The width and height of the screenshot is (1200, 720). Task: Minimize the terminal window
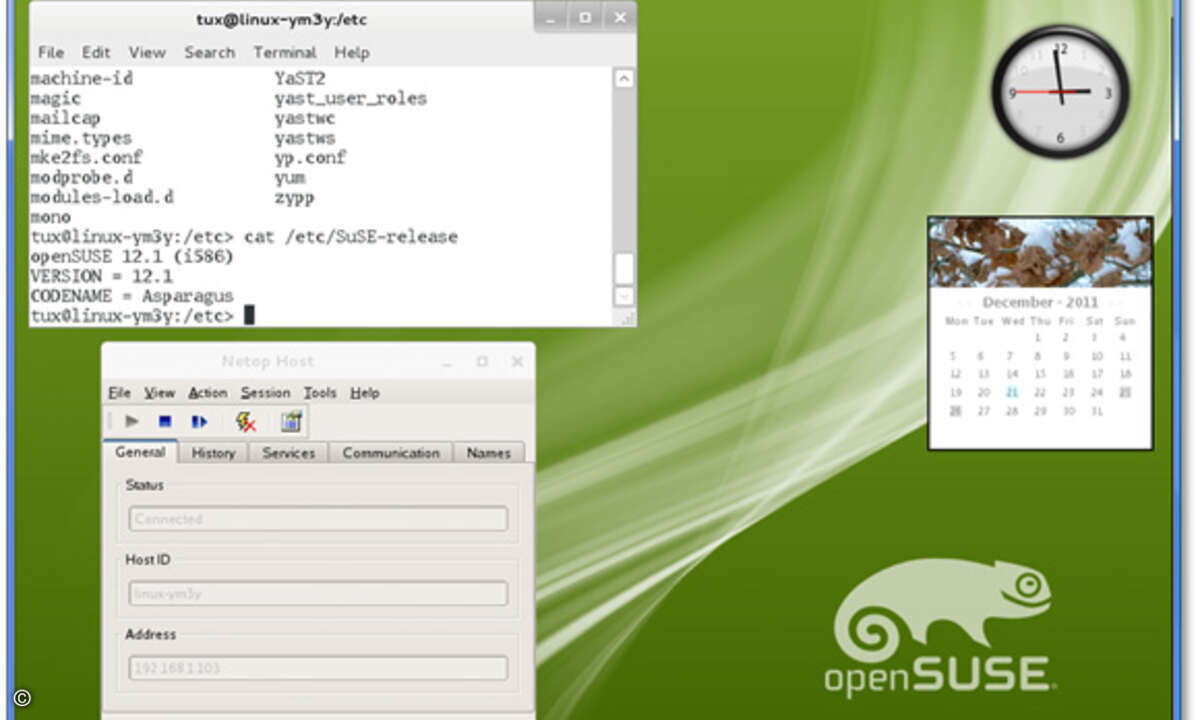tap(549, 17)
